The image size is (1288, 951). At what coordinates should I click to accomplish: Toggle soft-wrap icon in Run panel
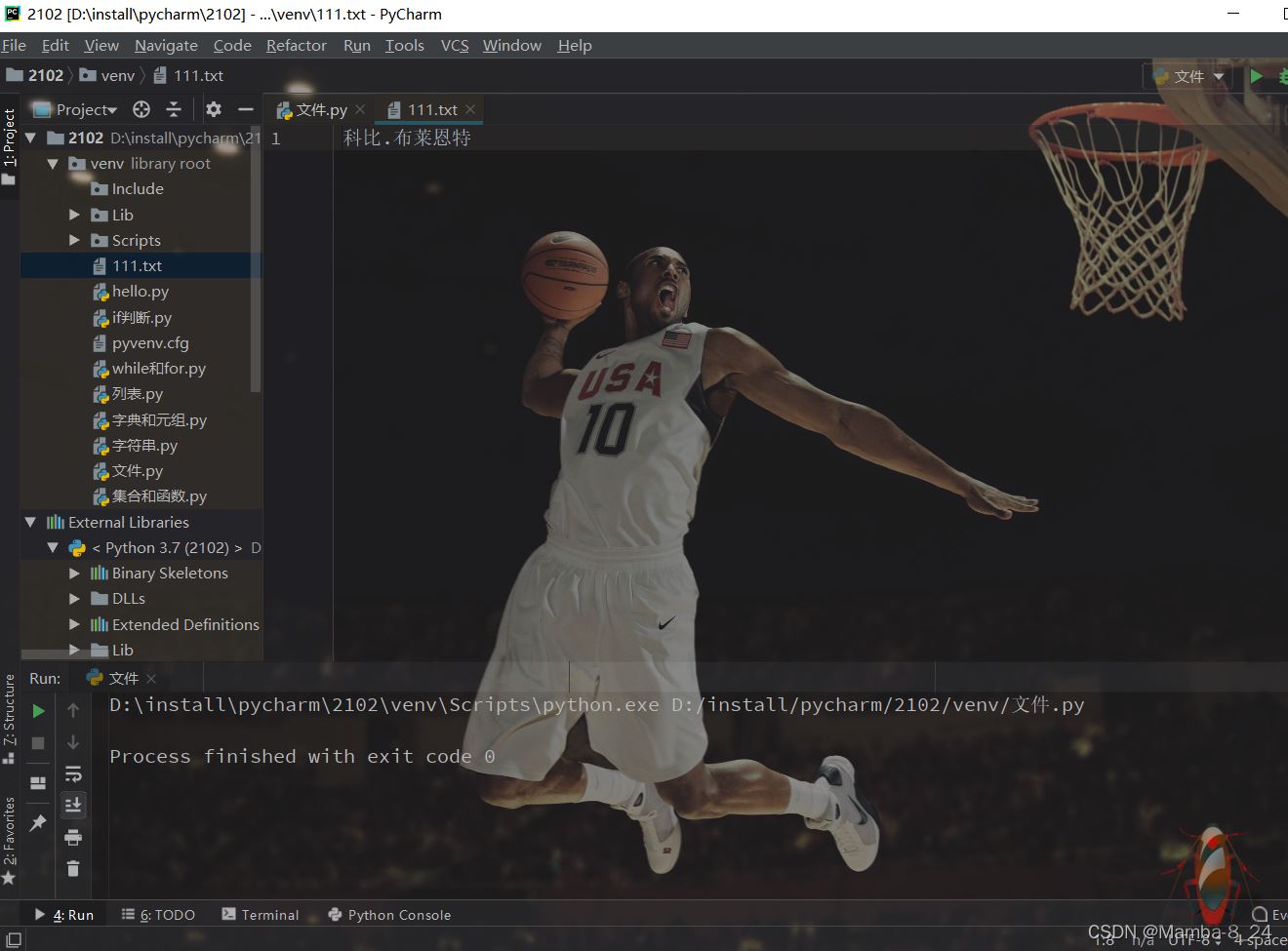pos(73,774)
